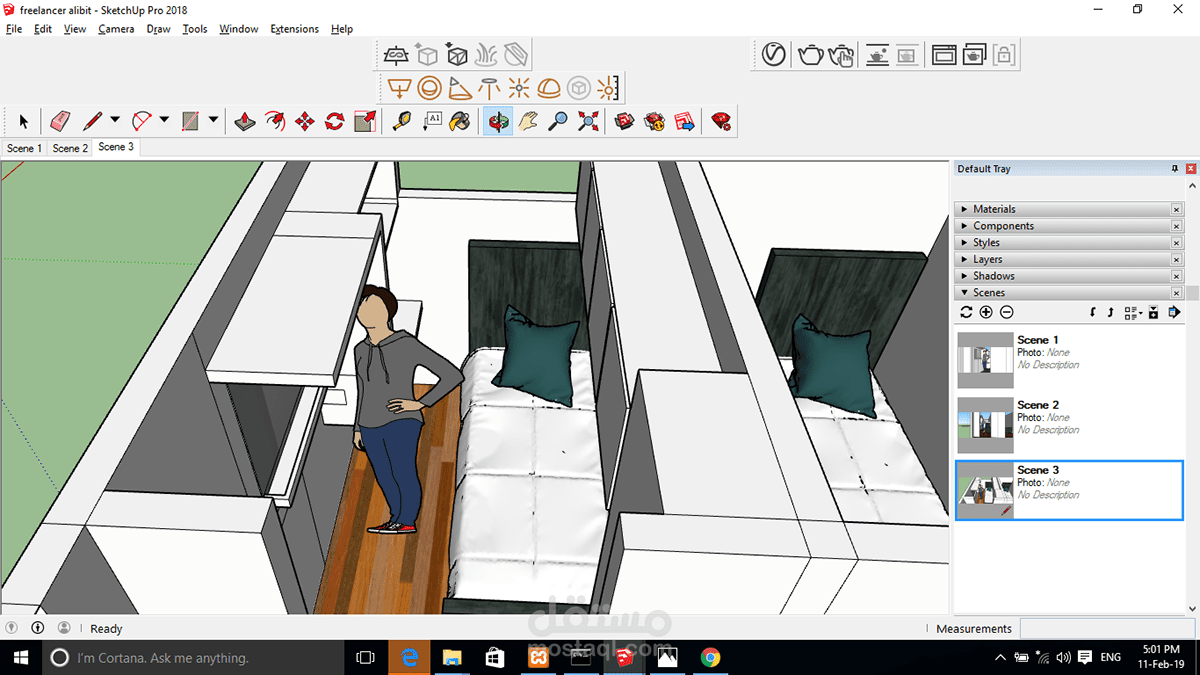Click the Send to LayOut icon
The image size is (1200, 675).
pyautogui.click(x=685, y=121)
